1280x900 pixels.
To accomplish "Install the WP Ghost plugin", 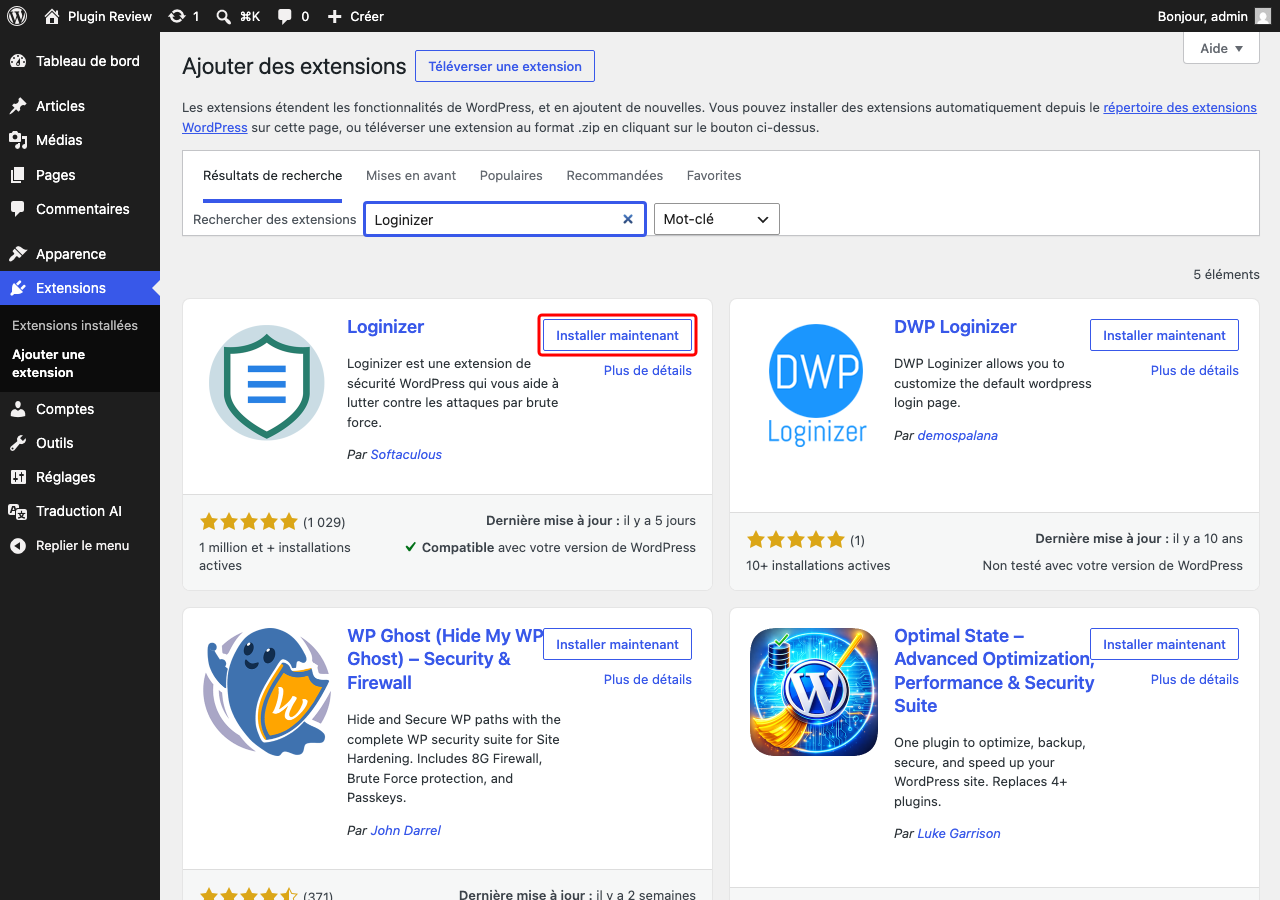I will point(617,644).
